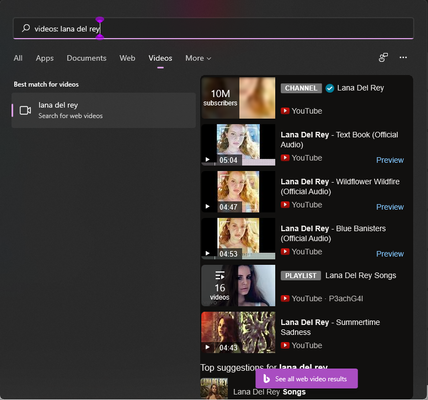The image size is (428, 400).
Task: Open the account sharing icon near ellipsis
Action: coord(383,57)
